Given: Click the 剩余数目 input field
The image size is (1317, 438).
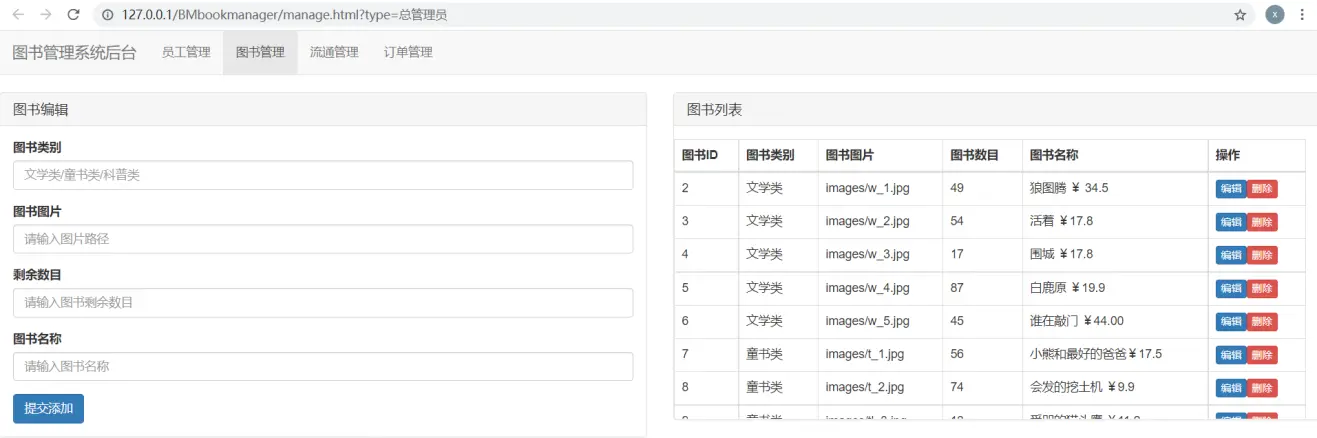Looking at the screenshot, I should (x=323, y=302).
